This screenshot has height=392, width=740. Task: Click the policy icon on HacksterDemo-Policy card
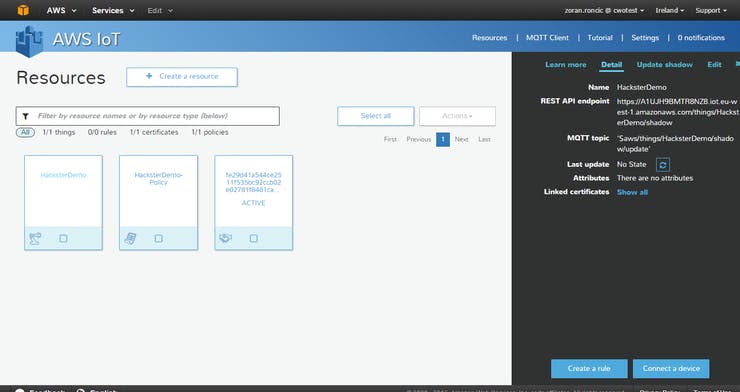130,239
